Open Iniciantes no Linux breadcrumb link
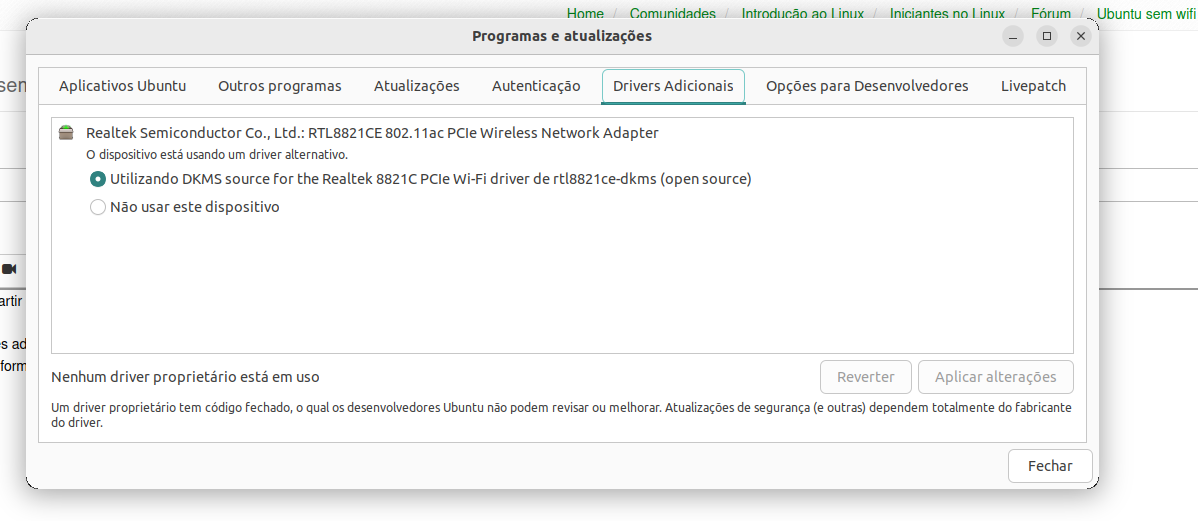The image size is (1198, 521). pyautogui.click(x=947, y=13)
